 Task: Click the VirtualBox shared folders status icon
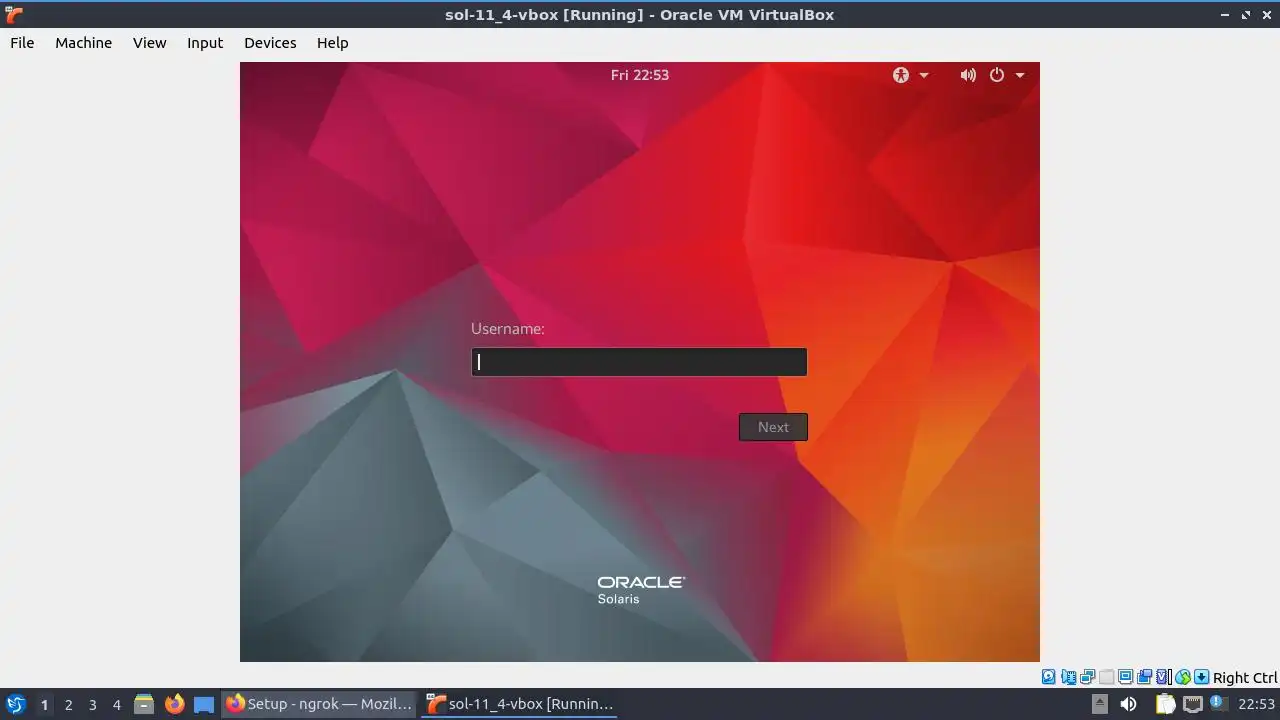click(1145, 677)
